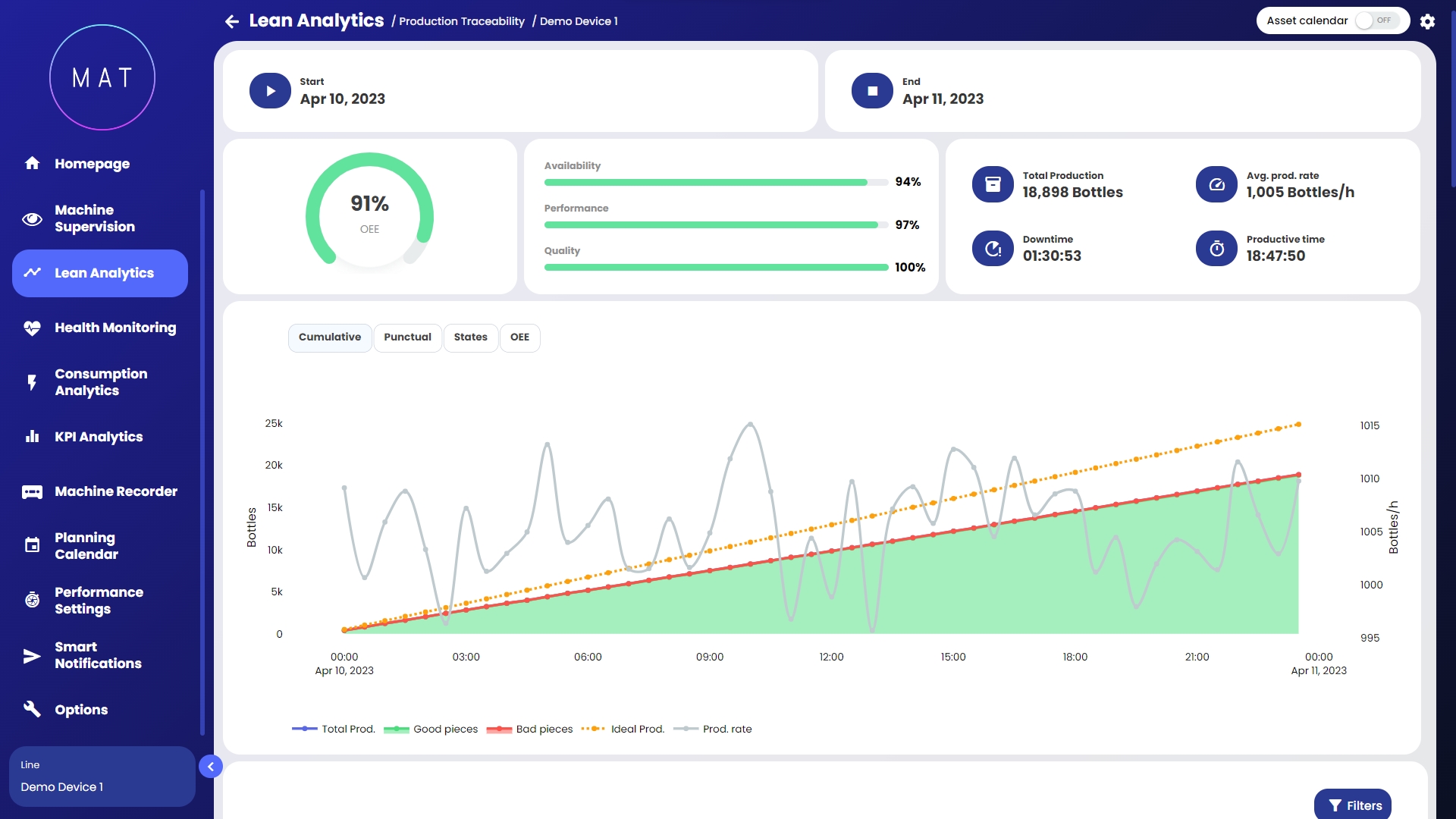Open Smart Notifications in sidebar

coord(97,655)
